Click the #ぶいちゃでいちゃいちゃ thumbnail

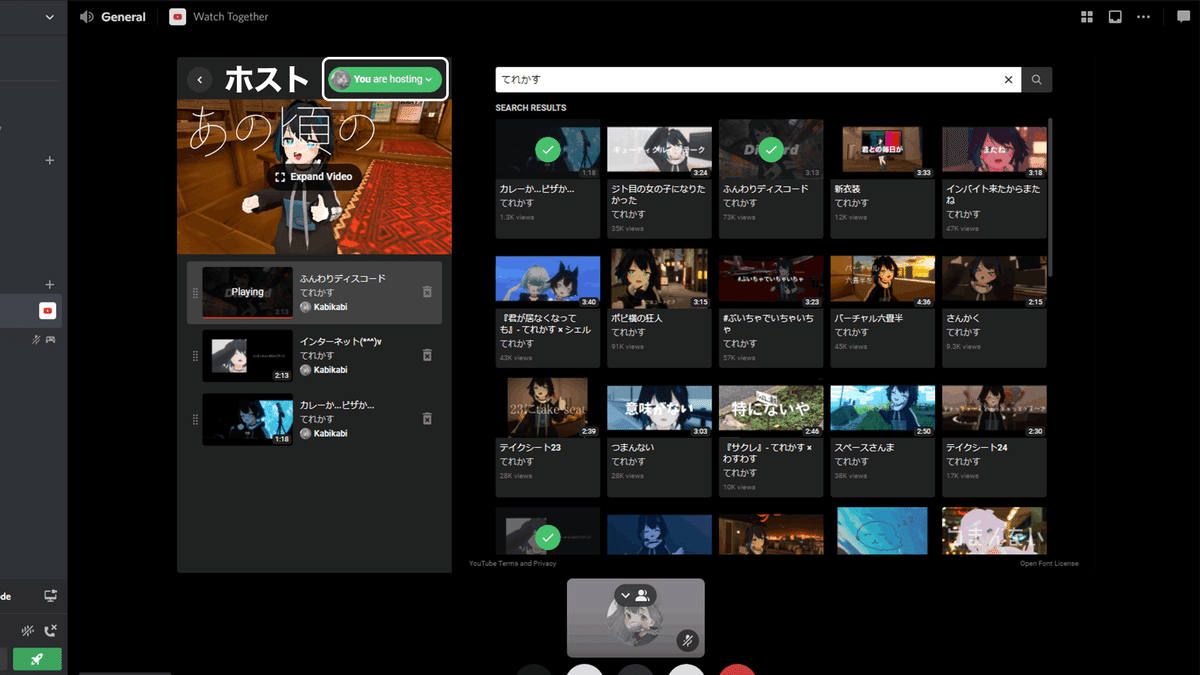(771, 279)
